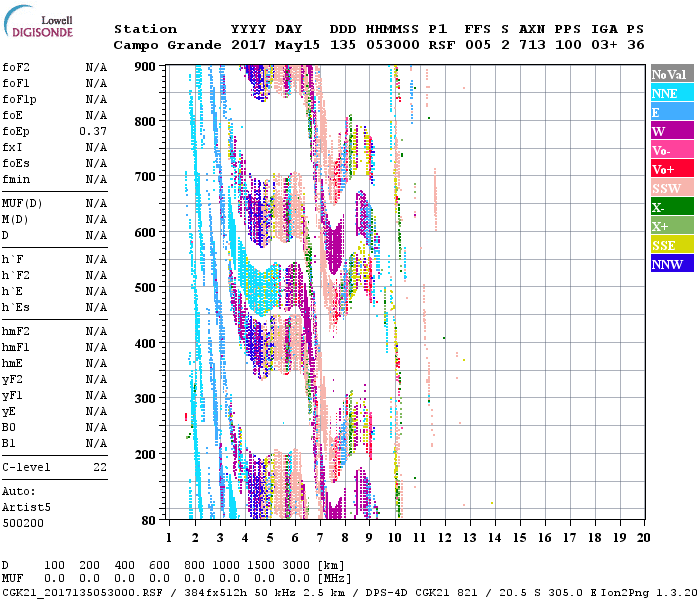
Task: Select the 053000 time value in header
Action: coord(392,45)
